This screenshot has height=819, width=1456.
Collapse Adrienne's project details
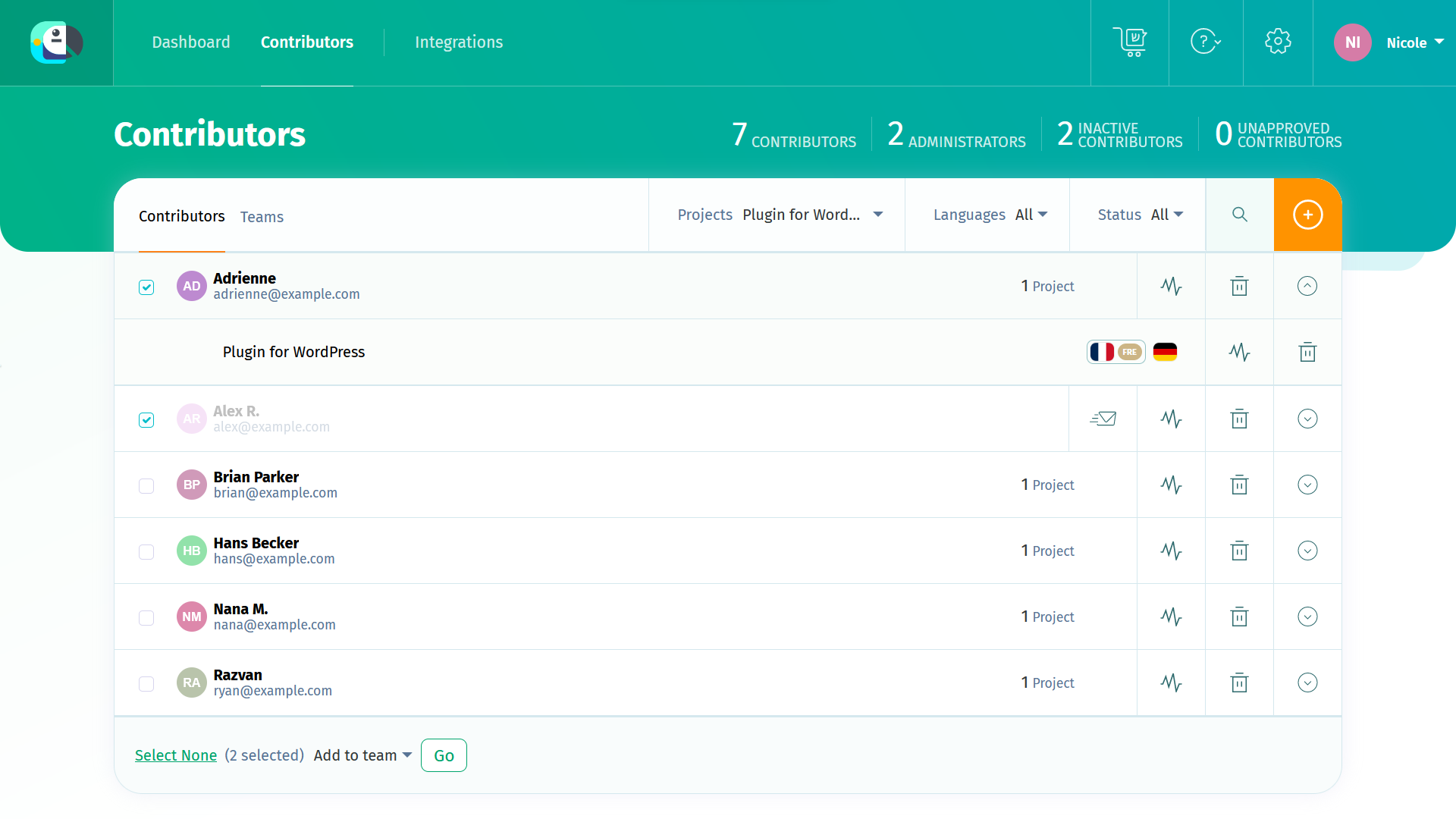click(x=1307, y=286)
